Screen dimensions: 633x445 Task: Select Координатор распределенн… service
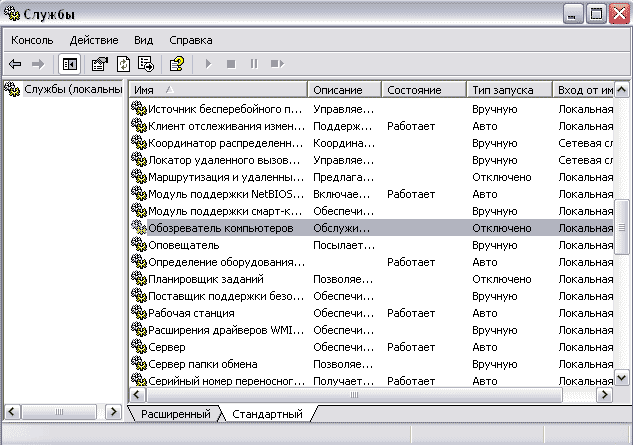[x=225, y=143]
